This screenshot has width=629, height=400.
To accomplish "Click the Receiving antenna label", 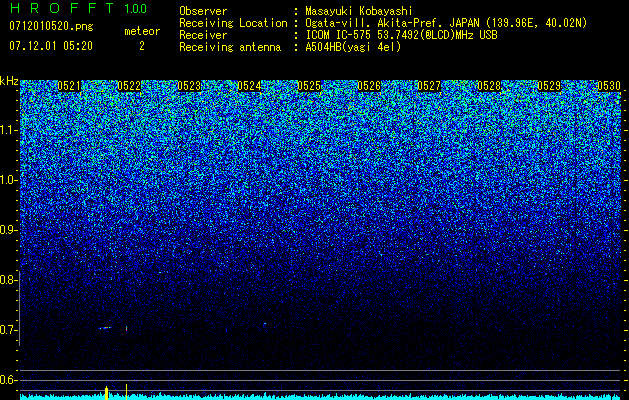I will click(230, 47).
